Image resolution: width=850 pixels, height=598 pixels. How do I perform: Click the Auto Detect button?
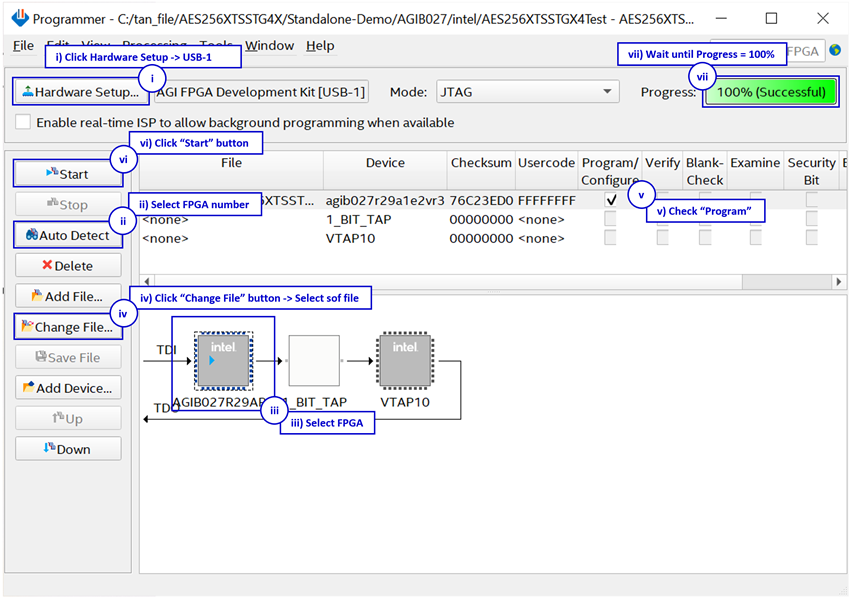pyautogui.click(x=68, y=235)
